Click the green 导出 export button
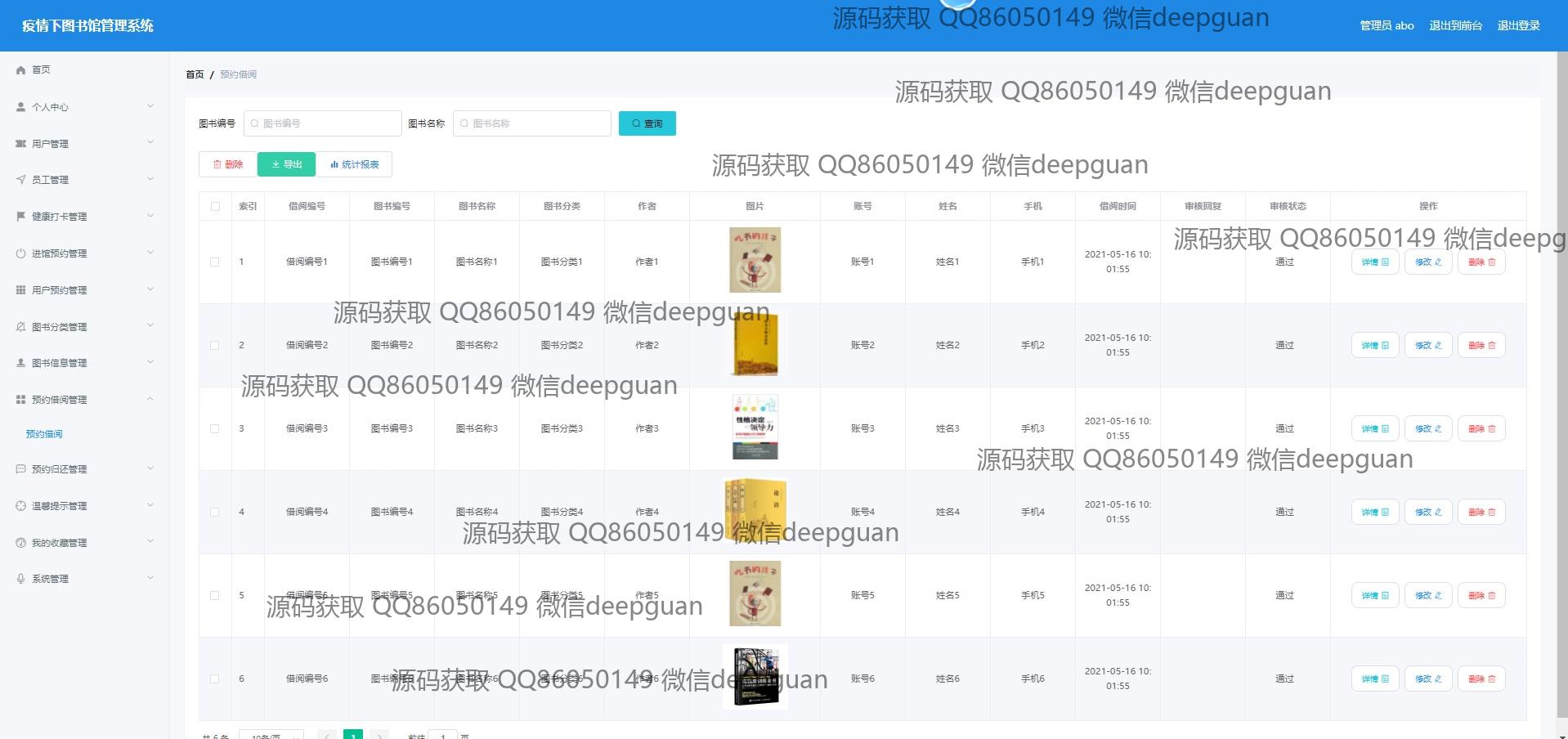1568x739 pixels. click(x=286, y=164)
